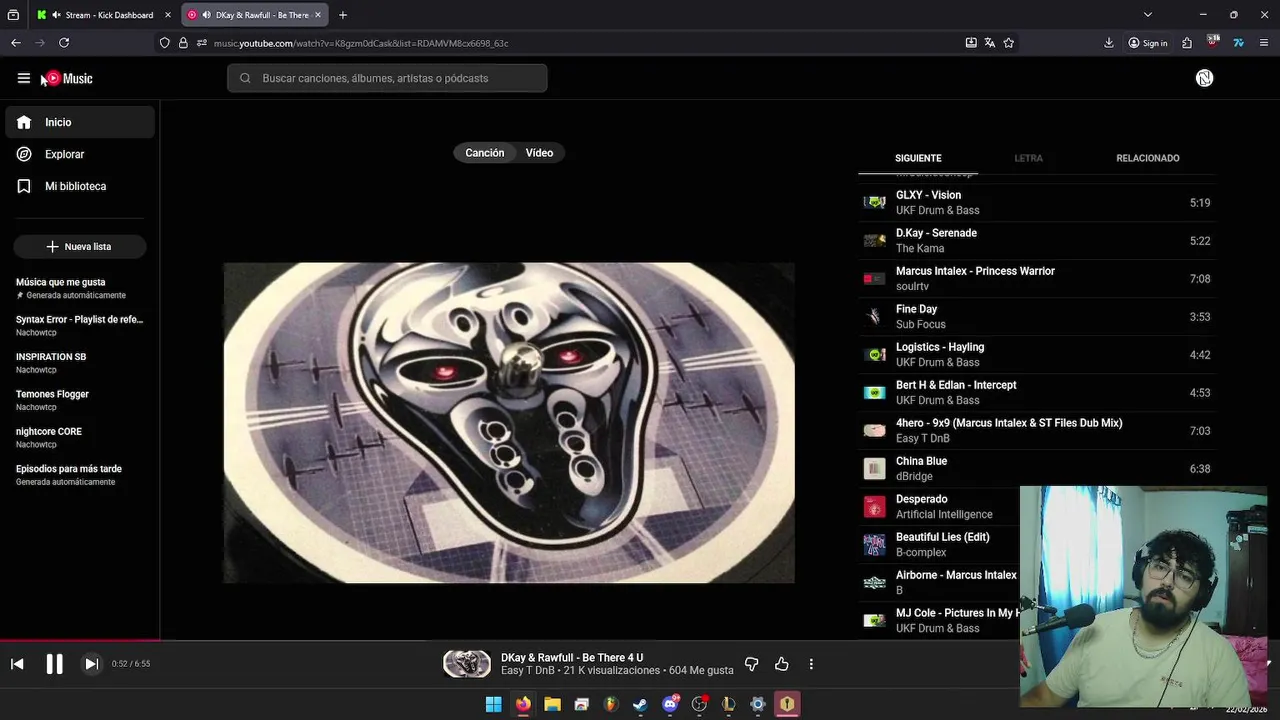The height and width of the screenshot is (720, 1280).
Task: Open FL Studio from taskbar
Action: point(611,705)
